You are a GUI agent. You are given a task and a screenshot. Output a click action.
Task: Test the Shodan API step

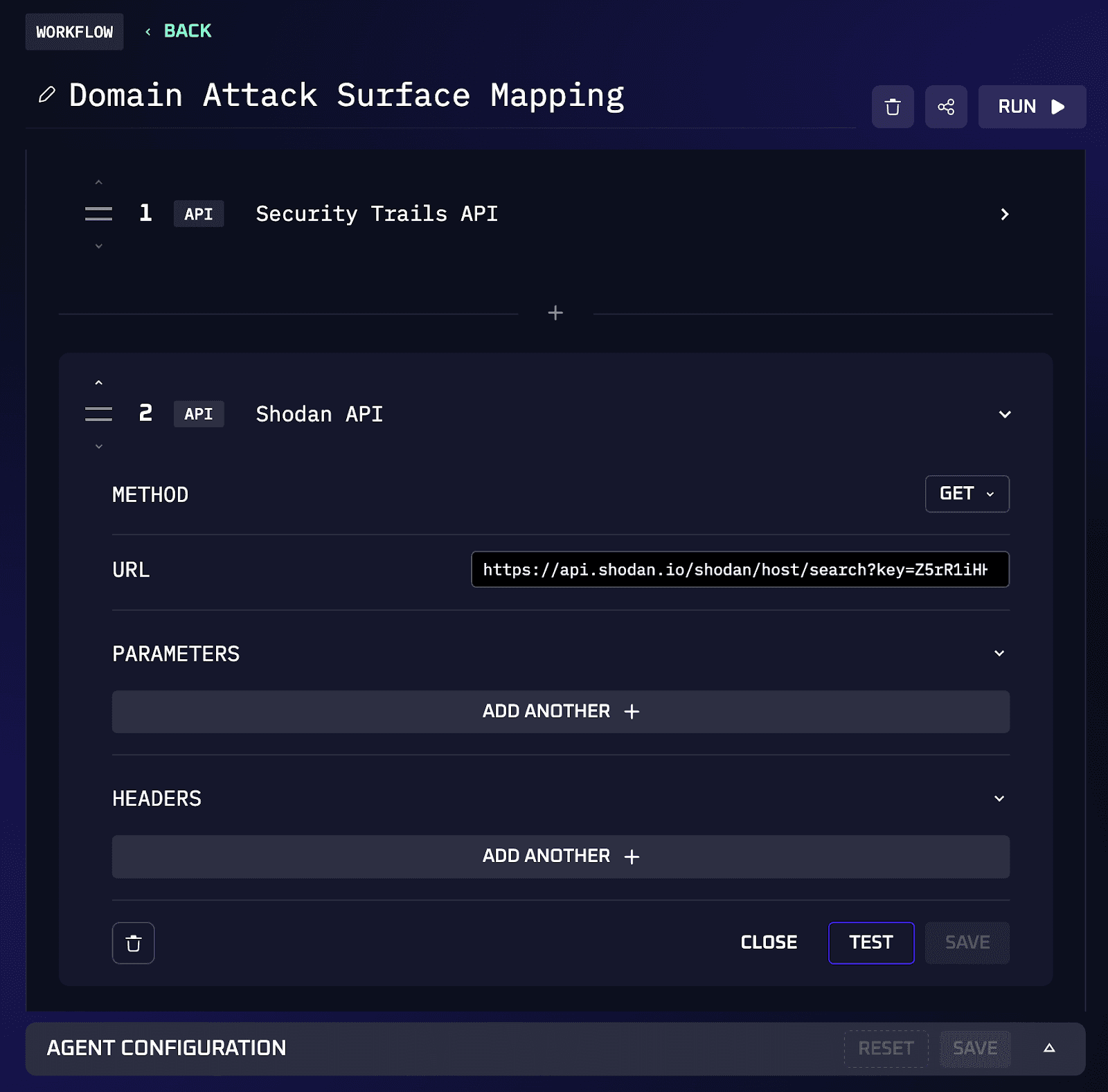tap(871, 943)
